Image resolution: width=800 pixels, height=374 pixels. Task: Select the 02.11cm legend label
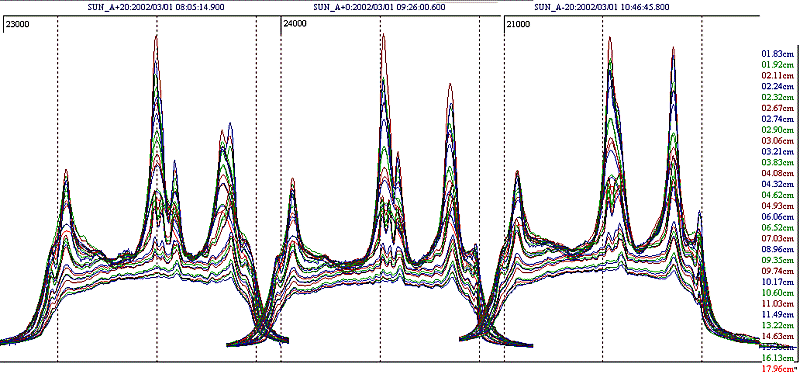click(778, 75)
